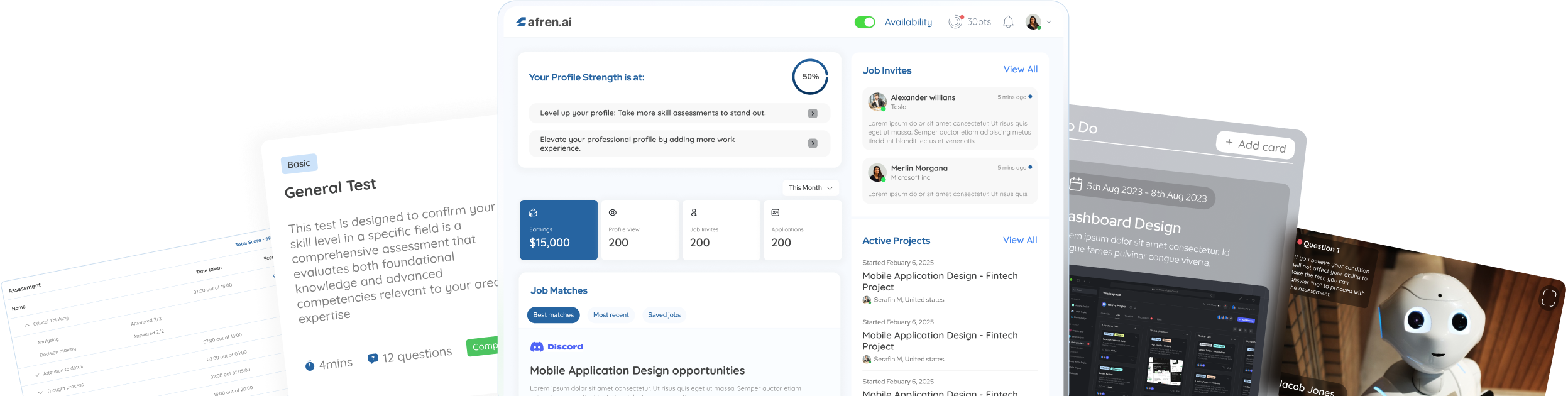Click 'Job Invites' panel heading

(887, 70)
